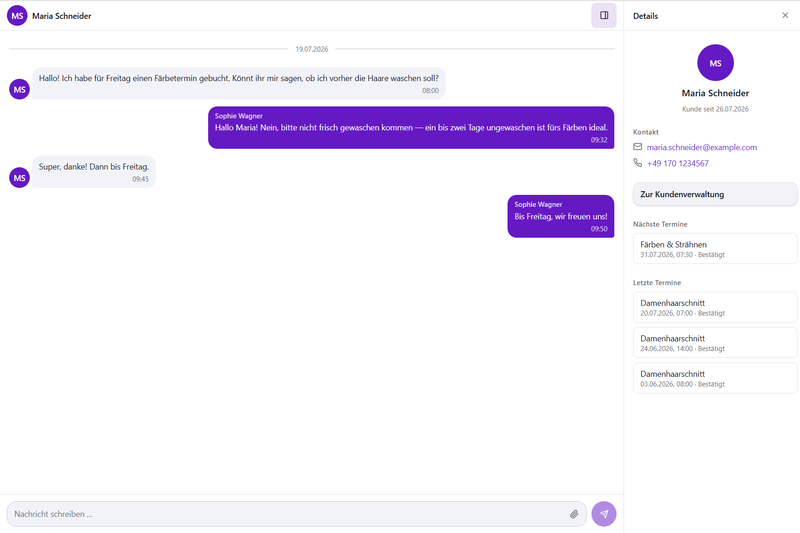Viewport: 800px width, 533px height.
Task: Click the phone icon under Kontakt
Action: coord(638,163)
